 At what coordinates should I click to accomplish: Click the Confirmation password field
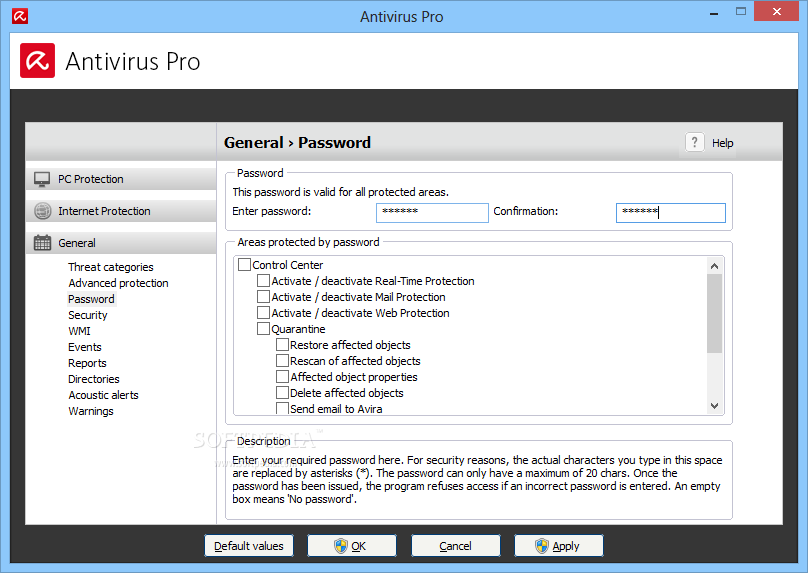670,212
